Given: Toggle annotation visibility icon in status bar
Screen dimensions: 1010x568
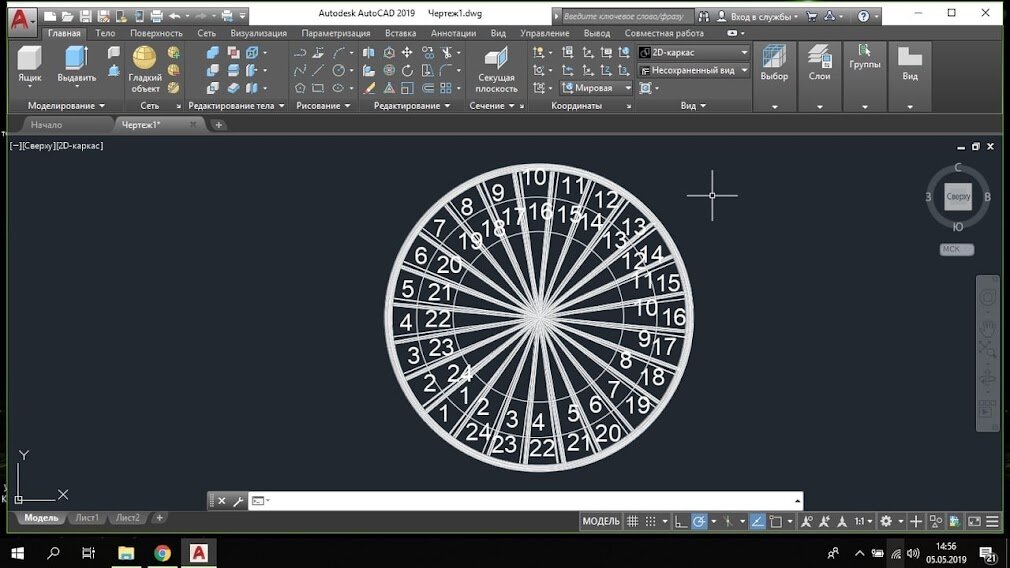Looking at the screenshot, I should [806, 521].
